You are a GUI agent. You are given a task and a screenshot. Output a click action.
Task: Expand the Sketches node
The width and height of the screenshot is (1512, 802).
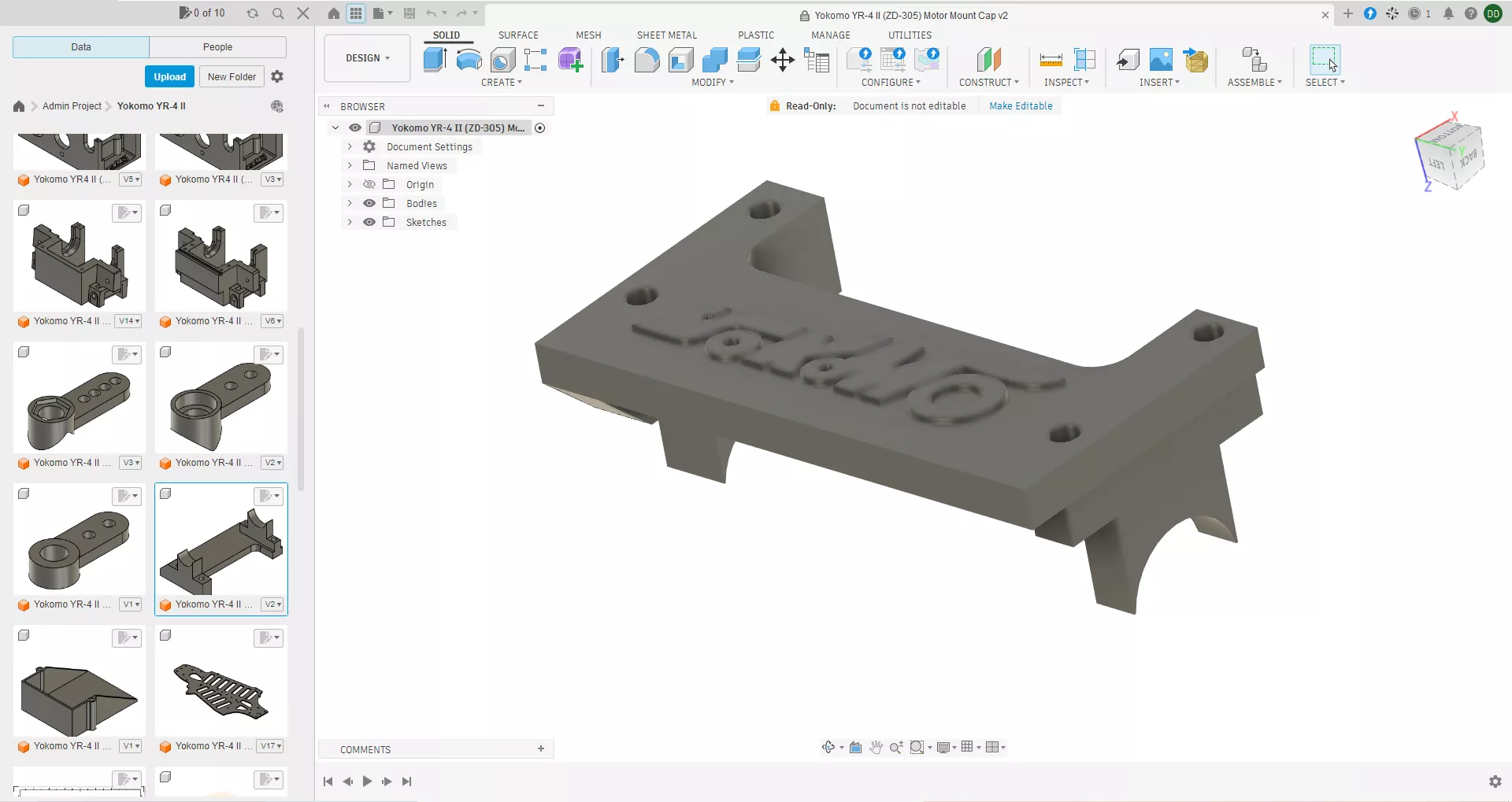point(350,222)
